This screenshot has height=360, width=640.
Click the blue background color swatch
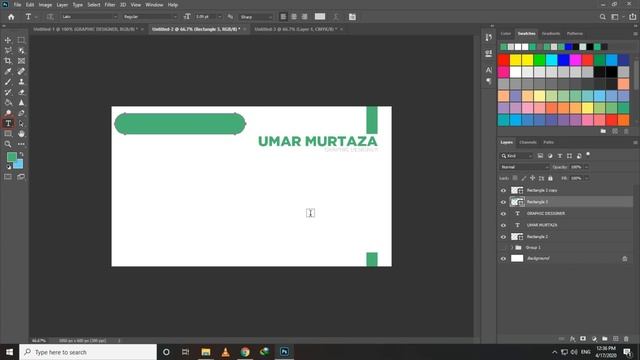coord(19,164)
